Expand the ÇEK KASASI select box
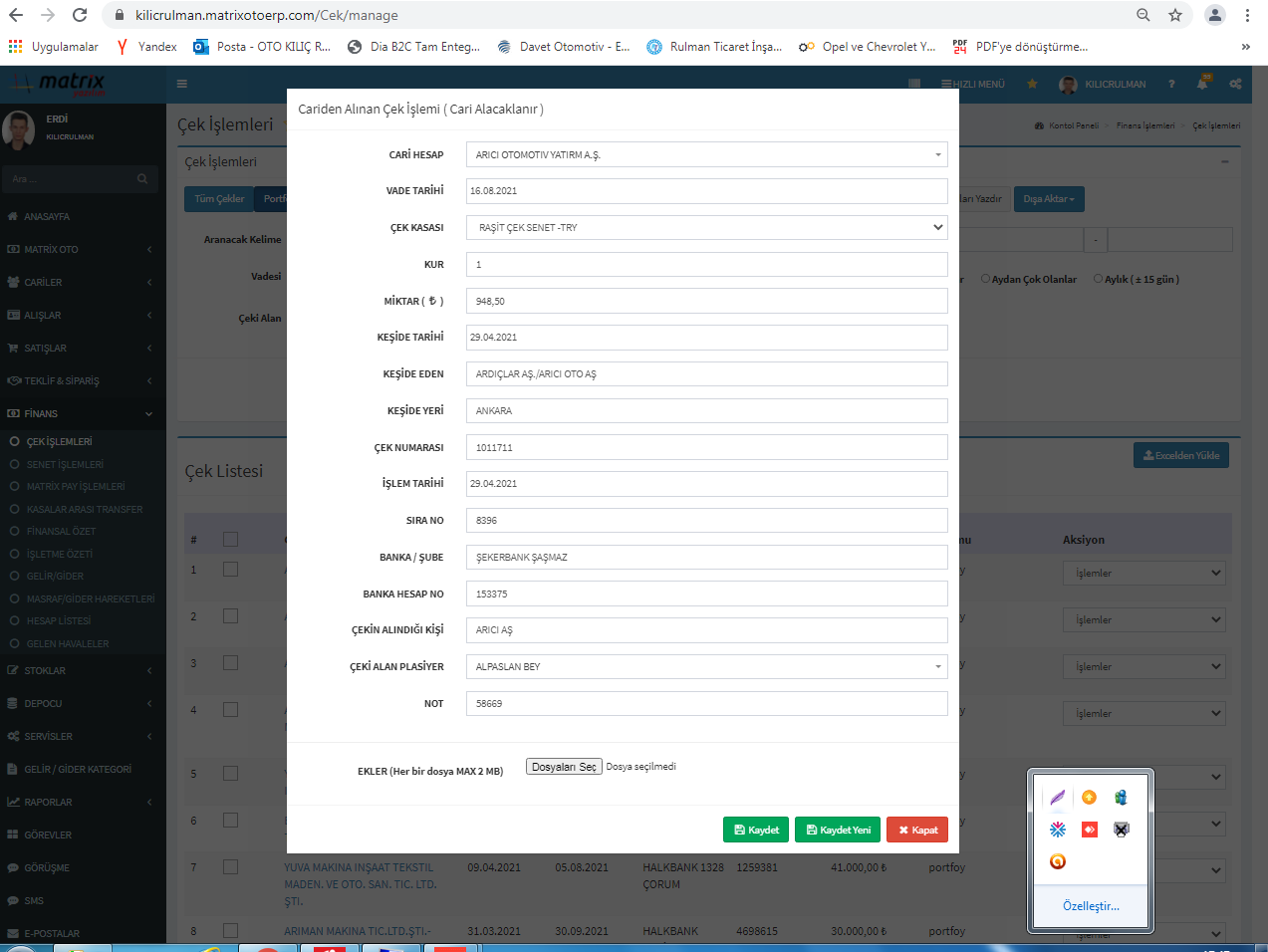Viewport: 1268px width, 952px height. [x=706, y=228]
